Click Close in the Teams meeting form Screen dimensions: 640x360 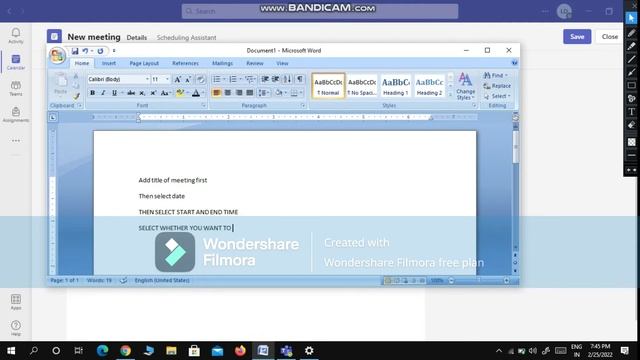609,37
